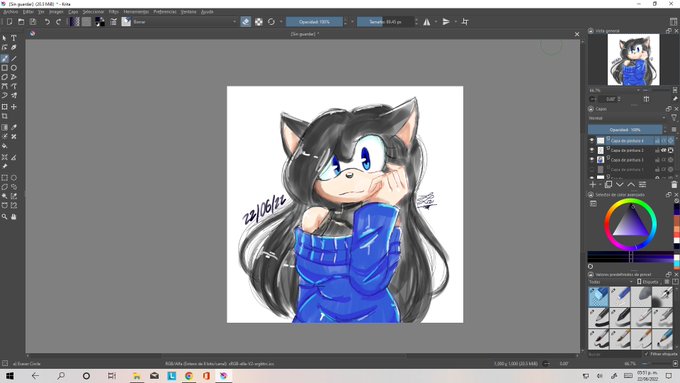680x383 pixels.
Task: Open the Filtro menu
Action: pyautogui.click(x=114, y=12)
